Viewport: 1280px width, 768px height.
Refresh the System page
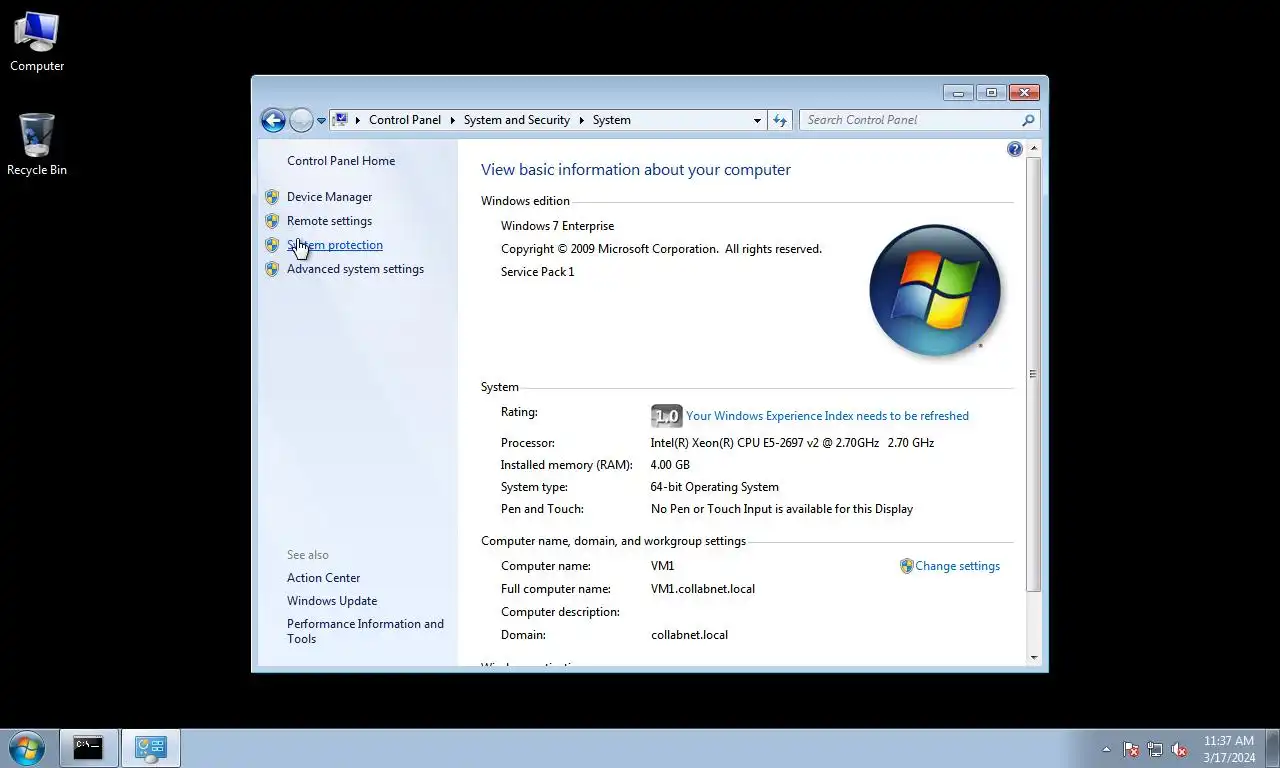[x=781, y=120]
